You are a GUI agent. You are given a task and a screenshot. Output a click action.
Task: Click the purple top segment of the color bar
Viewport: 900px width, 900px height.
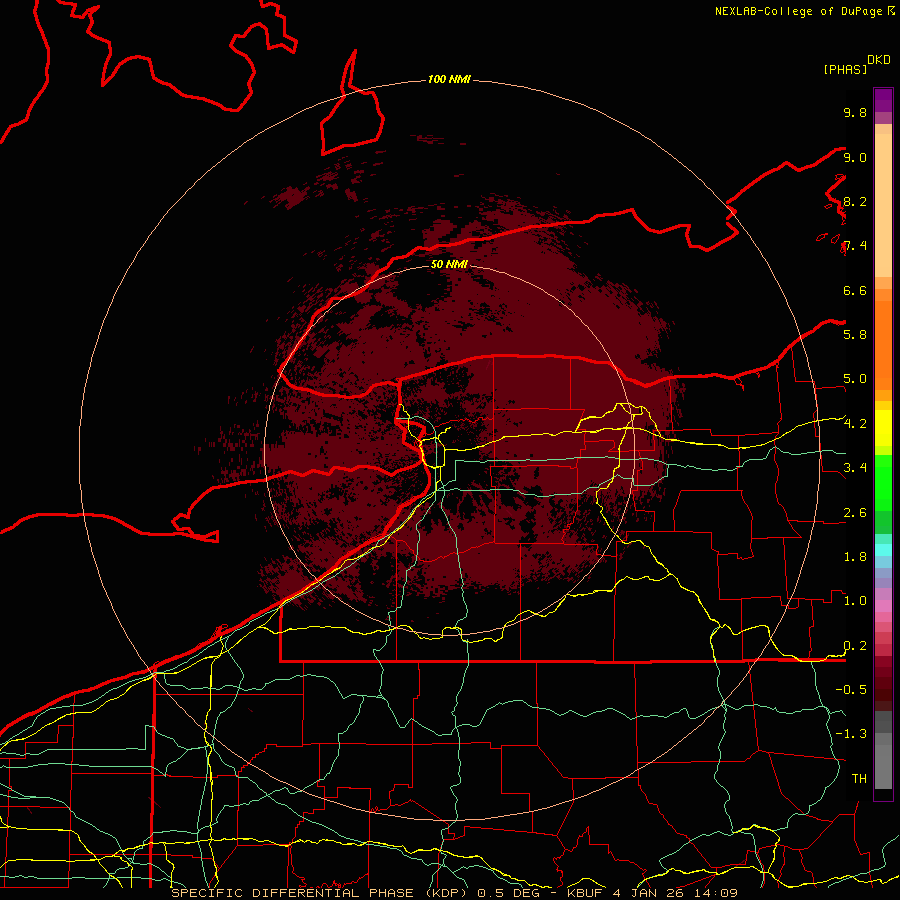click(x=883, y=100)
